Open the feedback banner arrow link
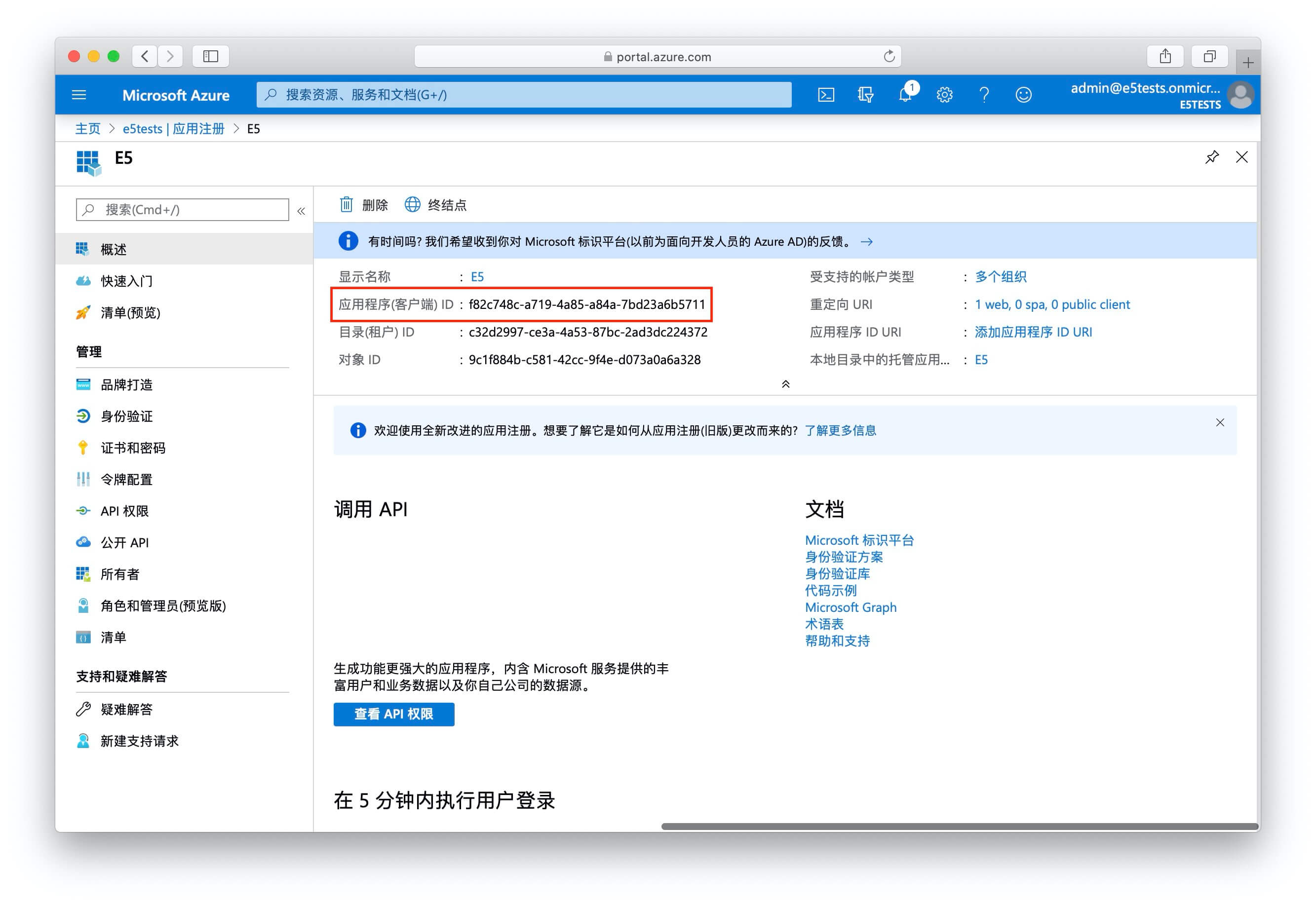Image resolution: width=1316 pixels, height=905 pixels. pos(867,242)
